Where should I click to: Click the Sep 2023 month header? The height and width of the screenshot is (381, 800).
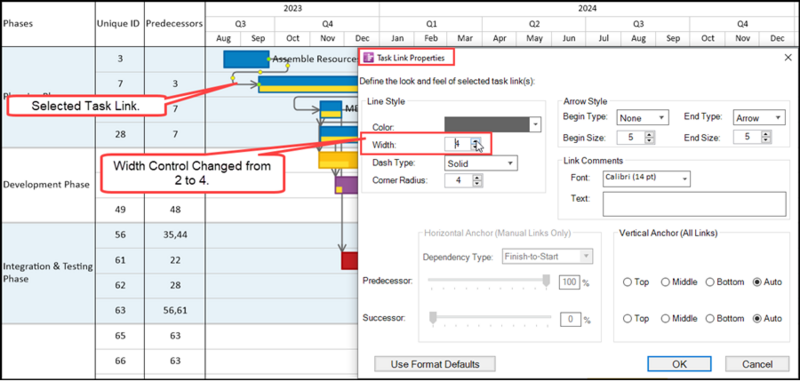coord(258,39)
